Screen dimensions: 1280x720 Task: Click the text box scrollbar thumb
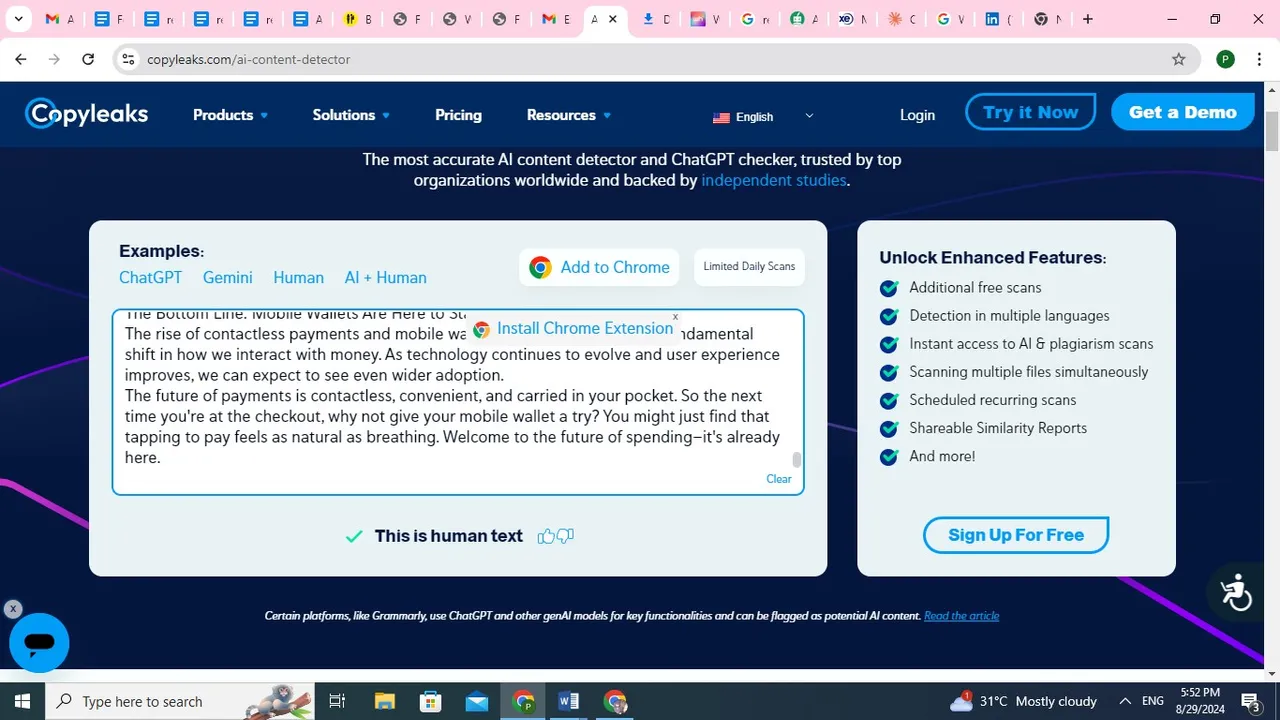[797, 460]
